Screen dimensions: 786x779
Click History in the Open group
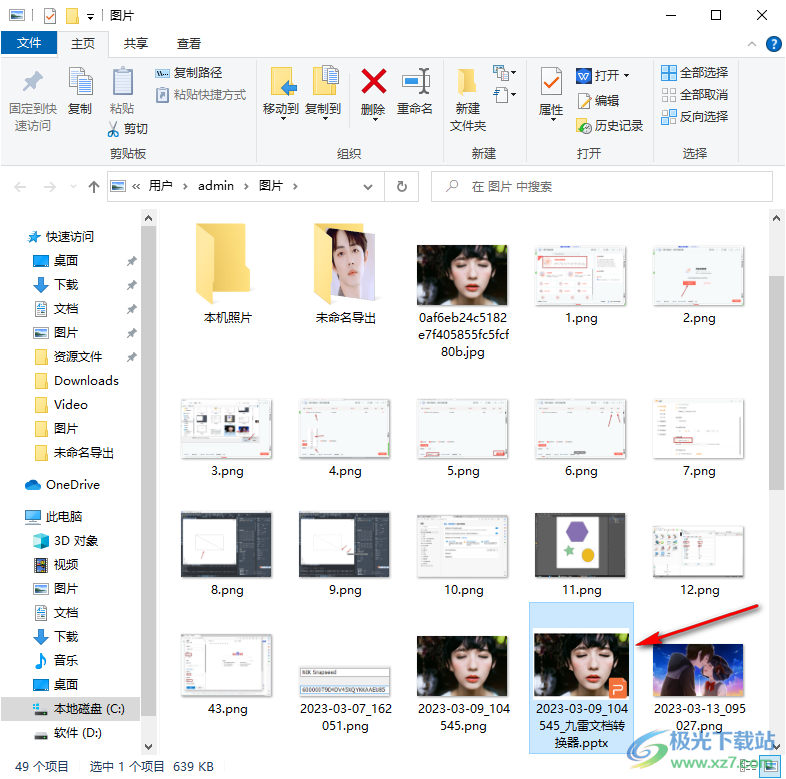click(x=610, y=126)
